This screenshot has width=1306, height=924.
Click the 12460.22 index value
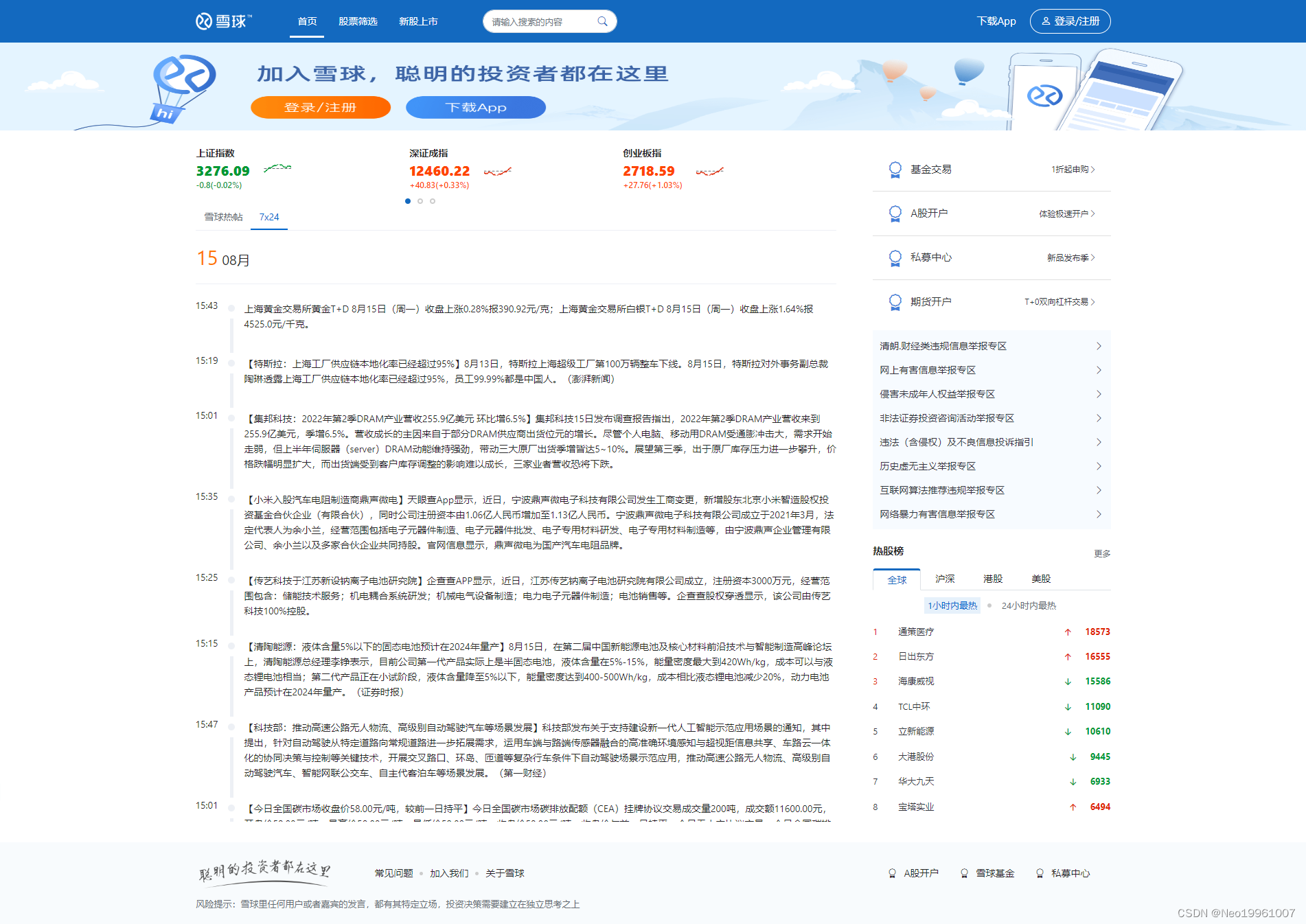click(x=439, y=171)
